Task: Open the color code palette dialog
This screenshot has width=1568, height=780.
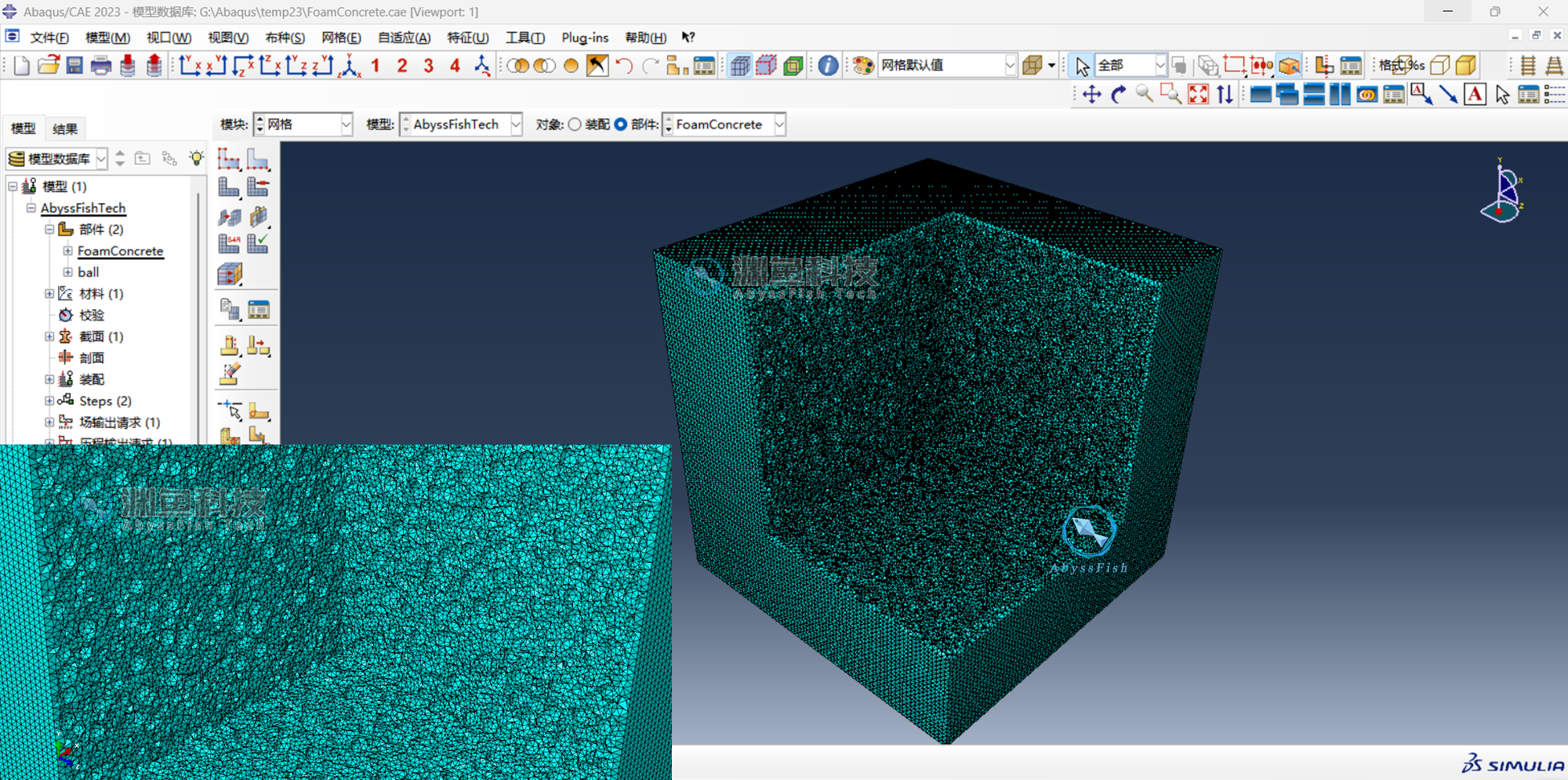Action: [863, 66]
